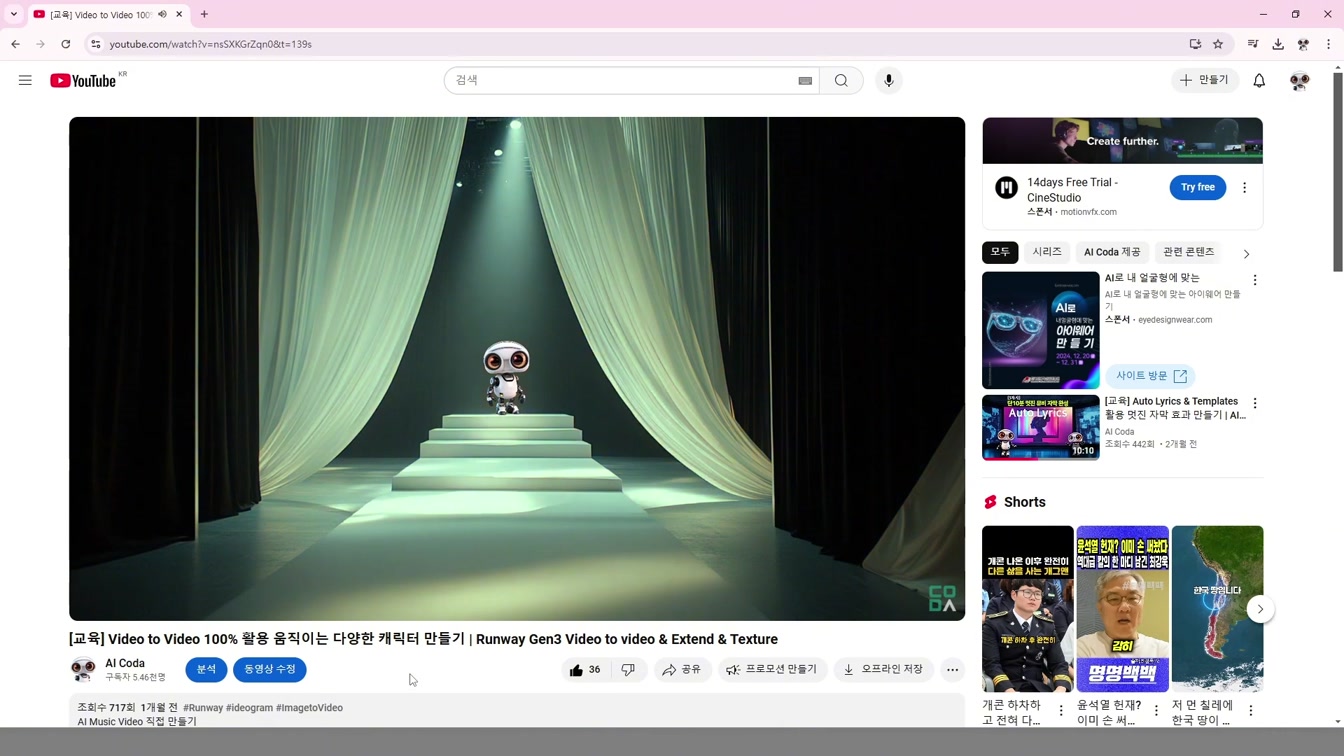The image size is (1344, 756).
Task: Open browser downloads
Action: pyautogui.click(x=1278, y=44)
